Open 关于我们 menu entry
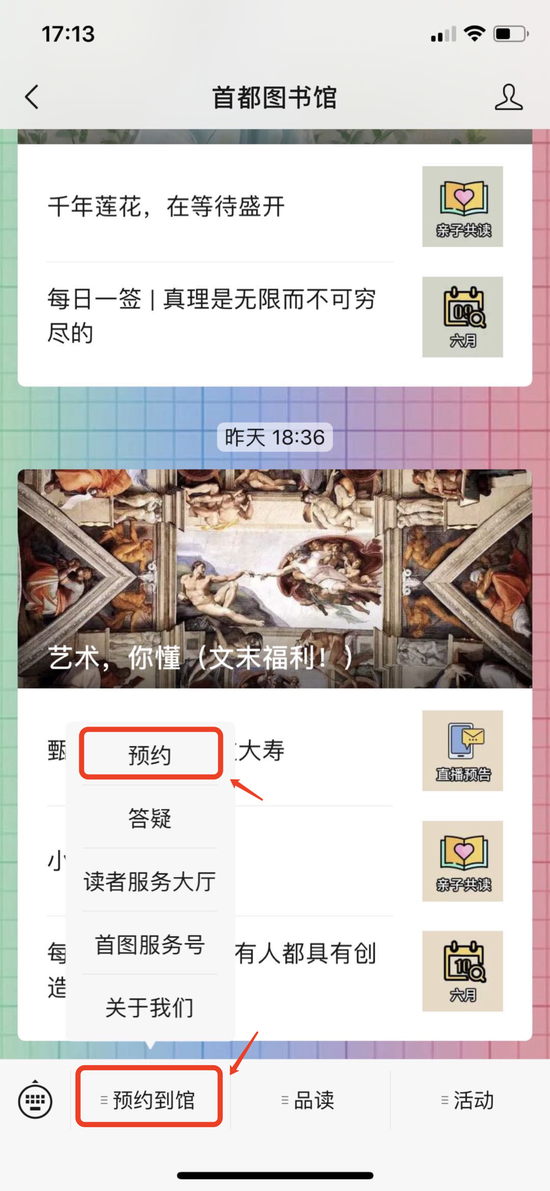Viewport: 550px width, 1191px height. pos(150,1007)
